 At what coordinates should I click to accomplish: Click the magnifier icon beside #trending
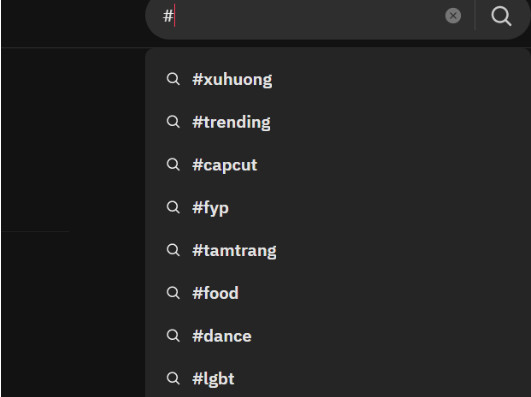click(173, 122)
